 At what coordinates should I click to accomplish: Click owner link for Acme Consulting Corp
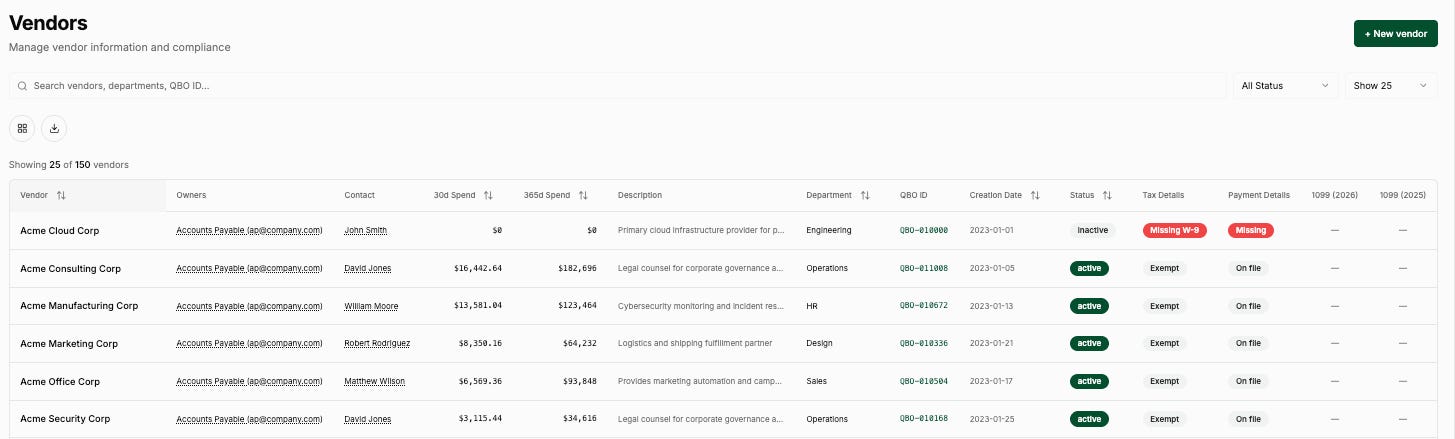(x=249, y=268)
